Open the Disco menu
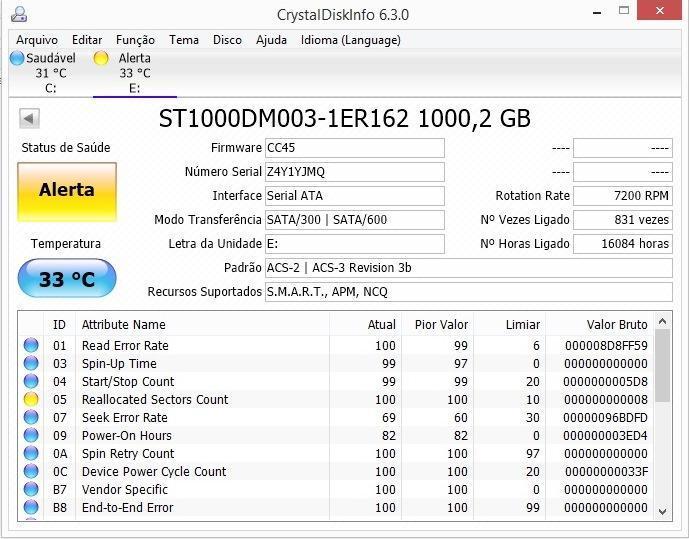Image resolution: width=689 pixels, height=539 pixels. [x=227, y=40]
